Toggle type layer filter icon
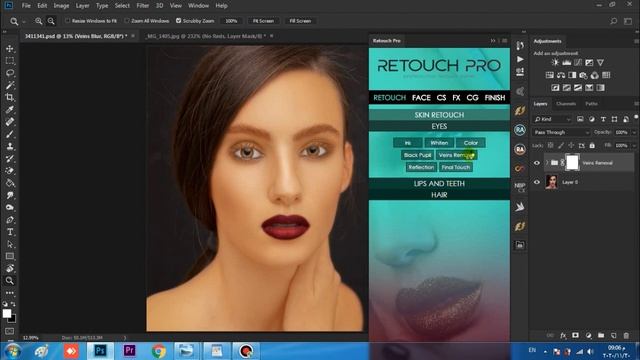 coord(603,119)
